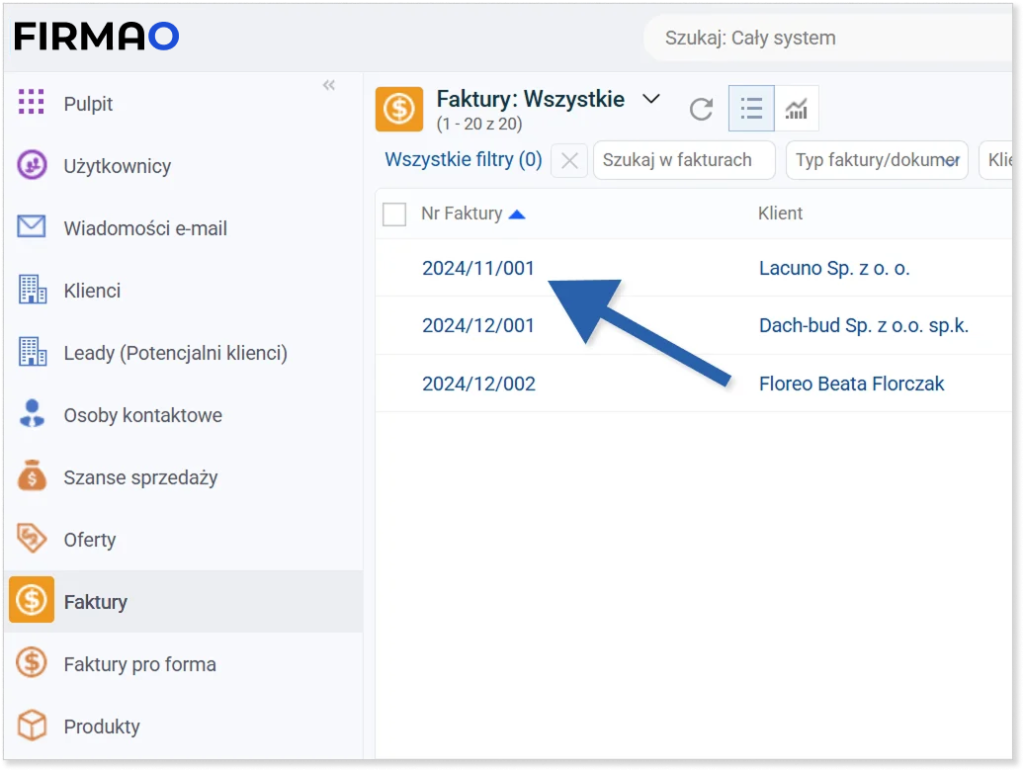
Task: Click the Użytkownicy icon in sidebar
Action: [x=32, y=166]
